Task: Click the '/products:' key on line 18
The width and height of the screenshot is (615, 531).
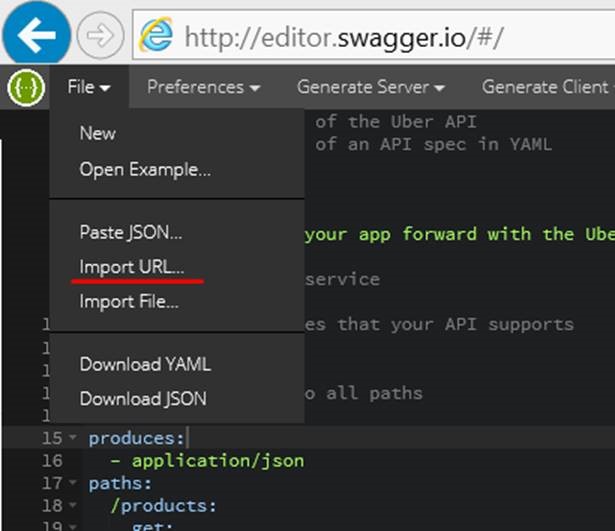Action: [164, 506]
